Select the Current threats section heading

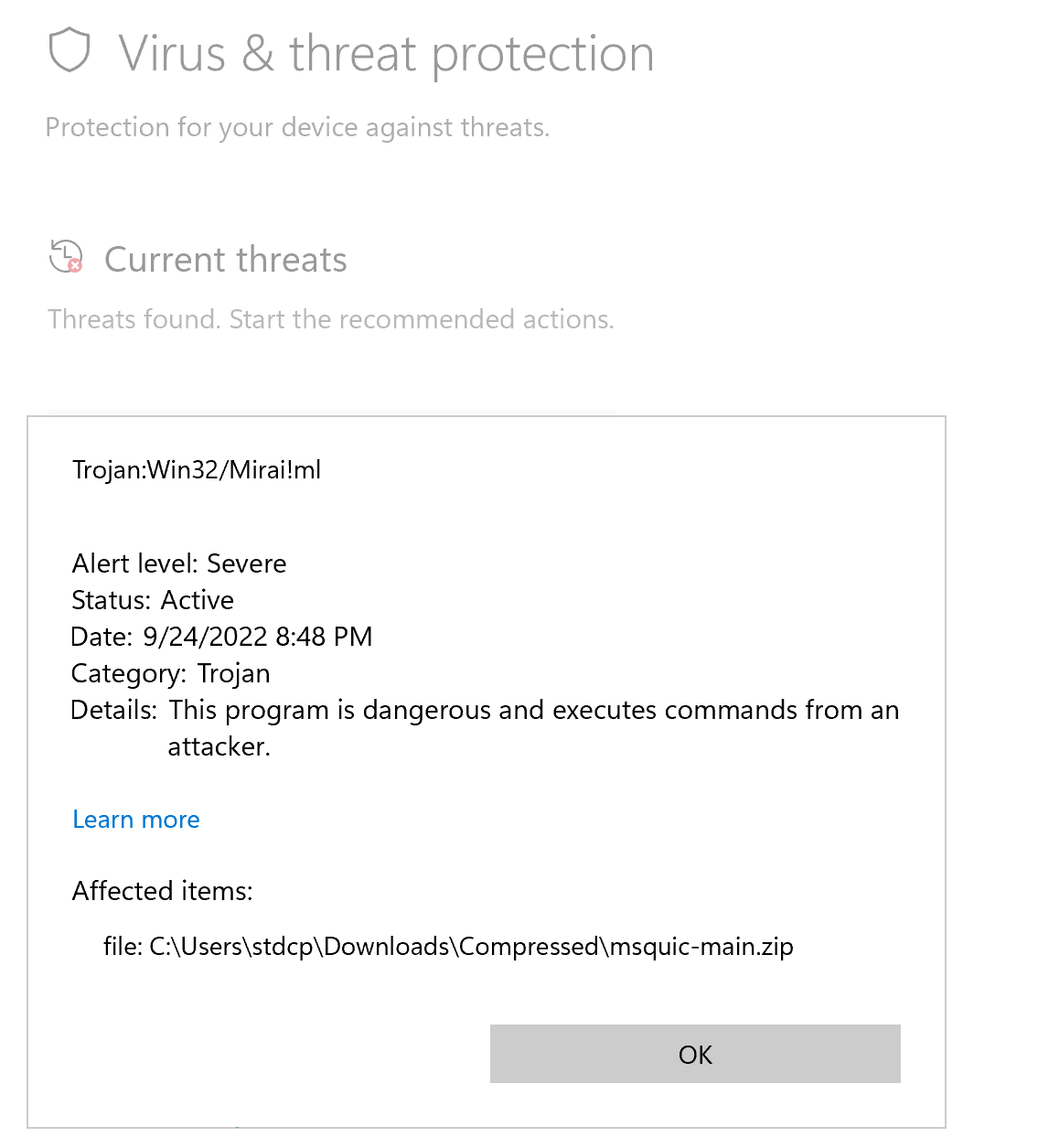[225, 259]
